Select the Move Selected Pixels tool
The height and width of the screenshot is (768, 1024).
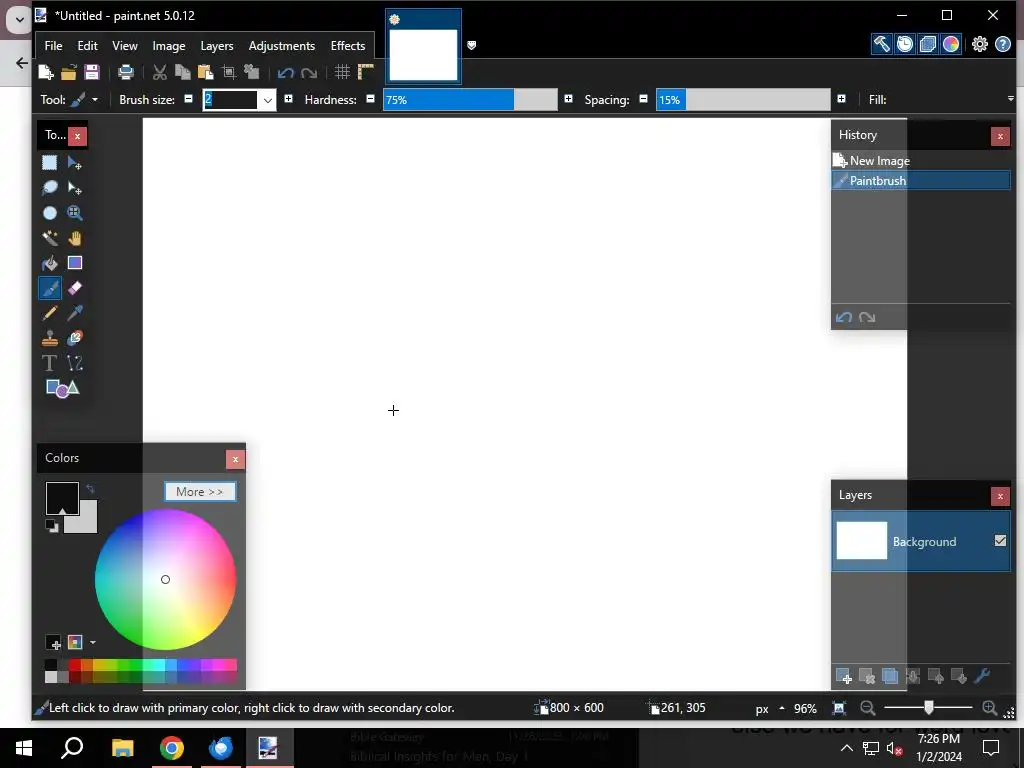coord(74,163)
